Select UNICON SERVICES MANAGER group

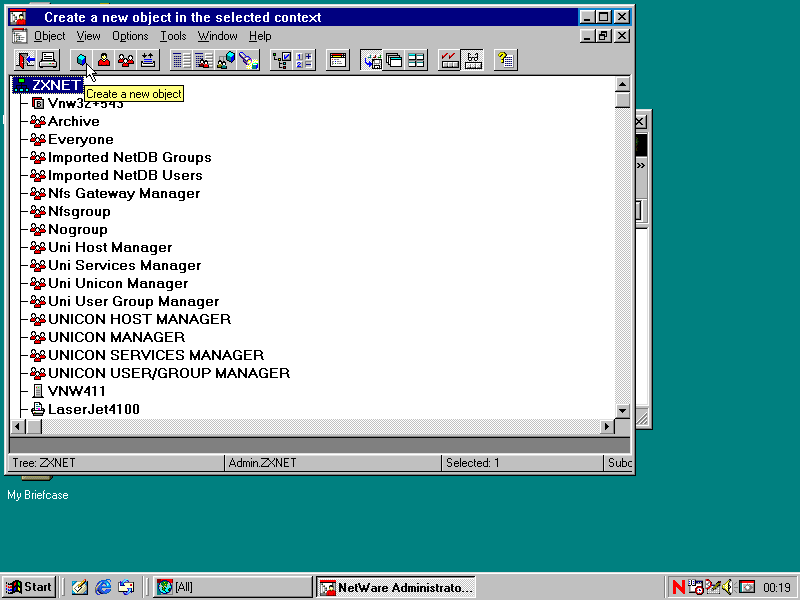point(147,355)
